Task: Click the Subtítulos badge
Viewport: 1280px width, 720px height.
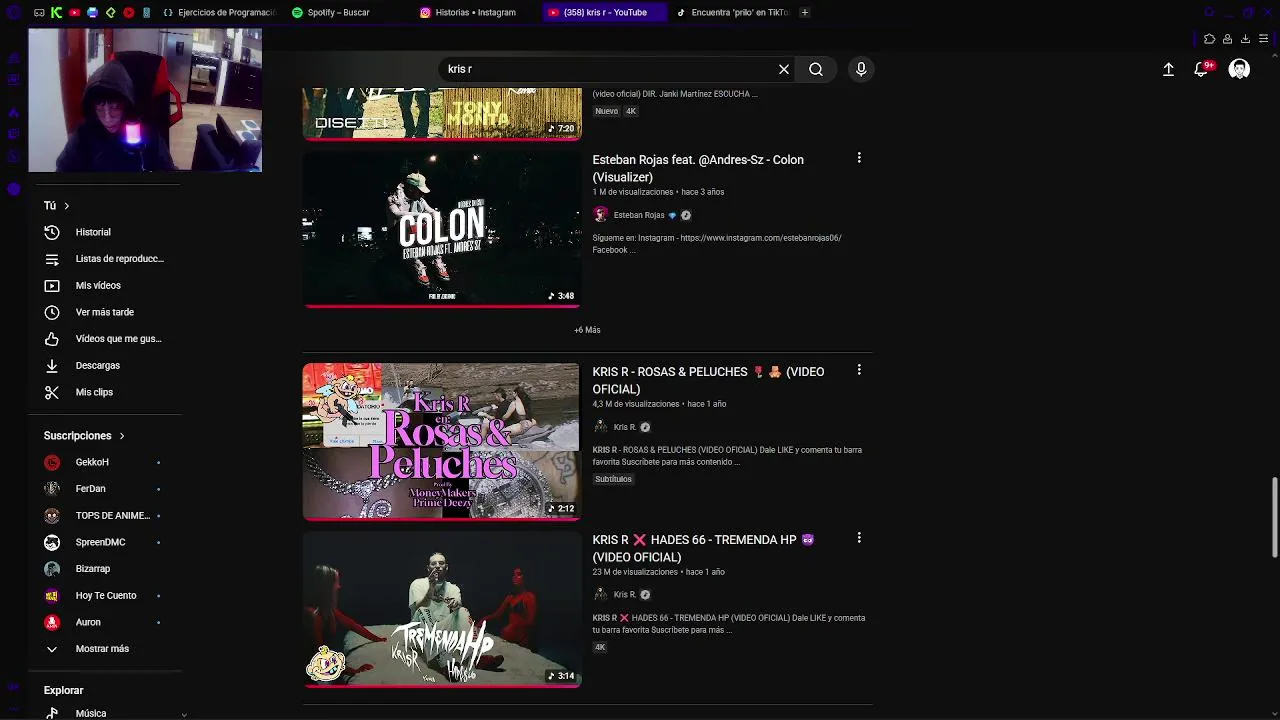Action: pyautogui.click(x=613, y=479)
